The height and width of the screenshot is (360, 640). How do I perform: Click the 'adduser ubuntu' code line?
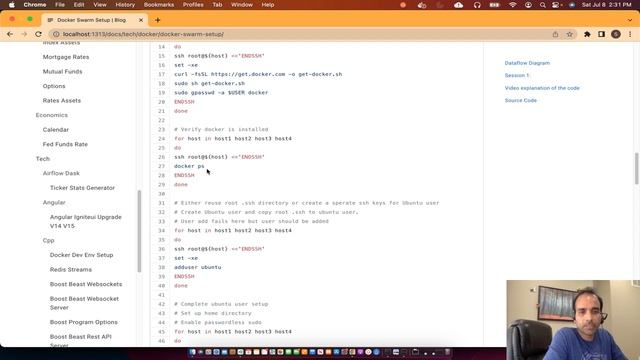click(198, 267)
